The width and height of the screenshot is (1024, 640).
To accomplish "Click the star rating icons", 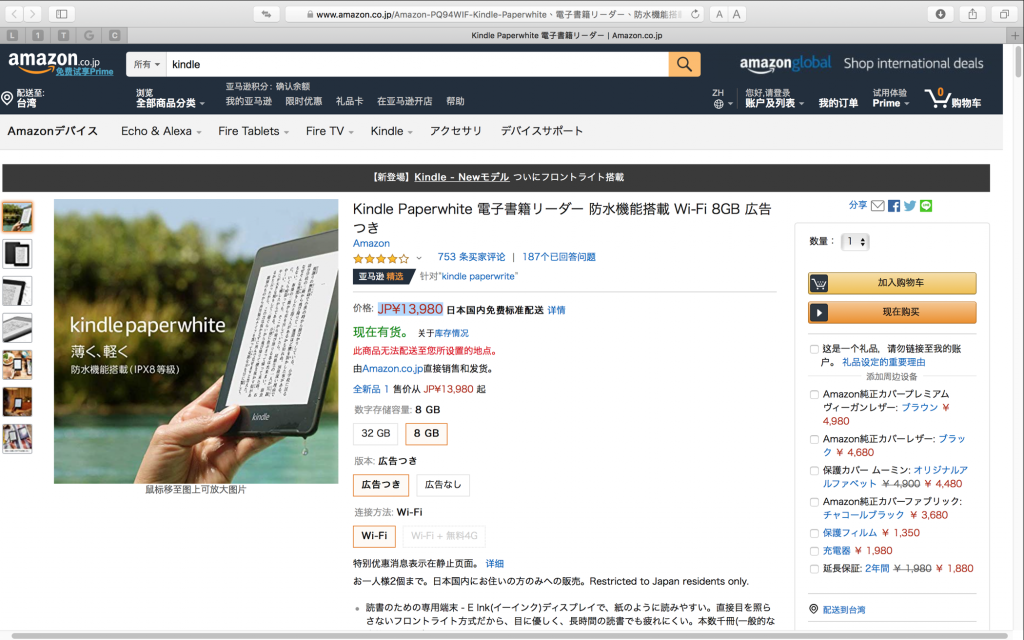I will (x=381, y=258).
